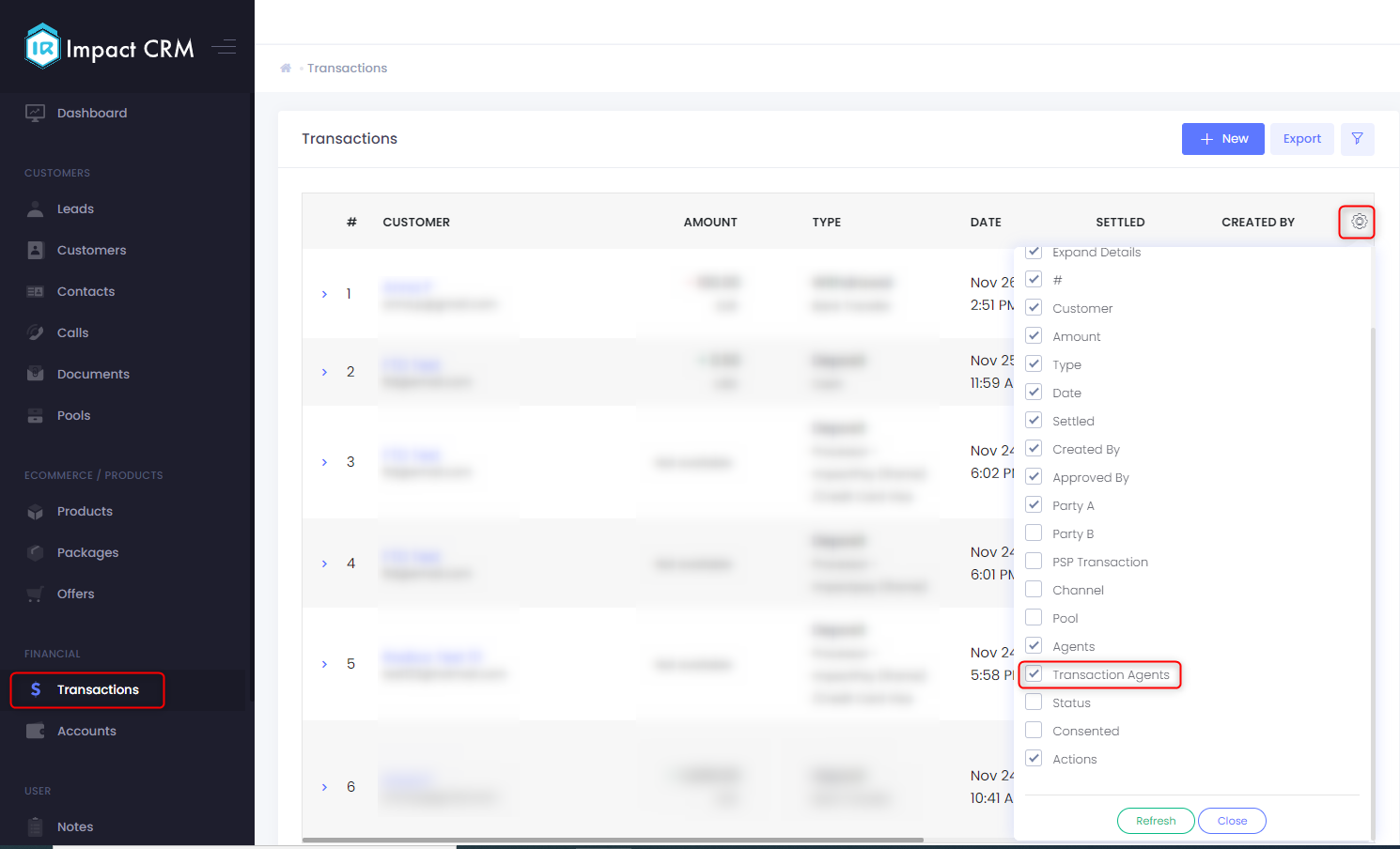This screenshot has width=1400, height=849.
Task: Open Accounts from the sidebar menu
Action: point(86,731)
